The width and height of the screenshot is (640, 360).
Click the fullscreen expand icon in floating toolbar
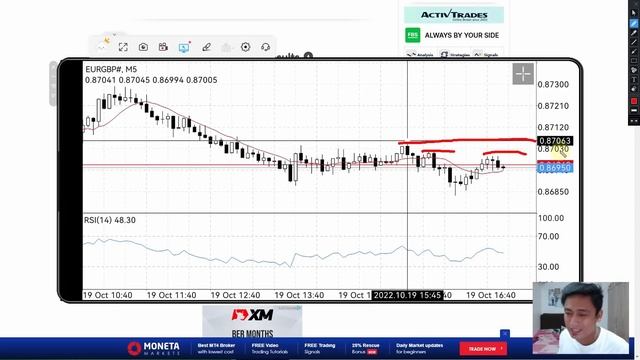pyautogui.click(x=123, y=47)
